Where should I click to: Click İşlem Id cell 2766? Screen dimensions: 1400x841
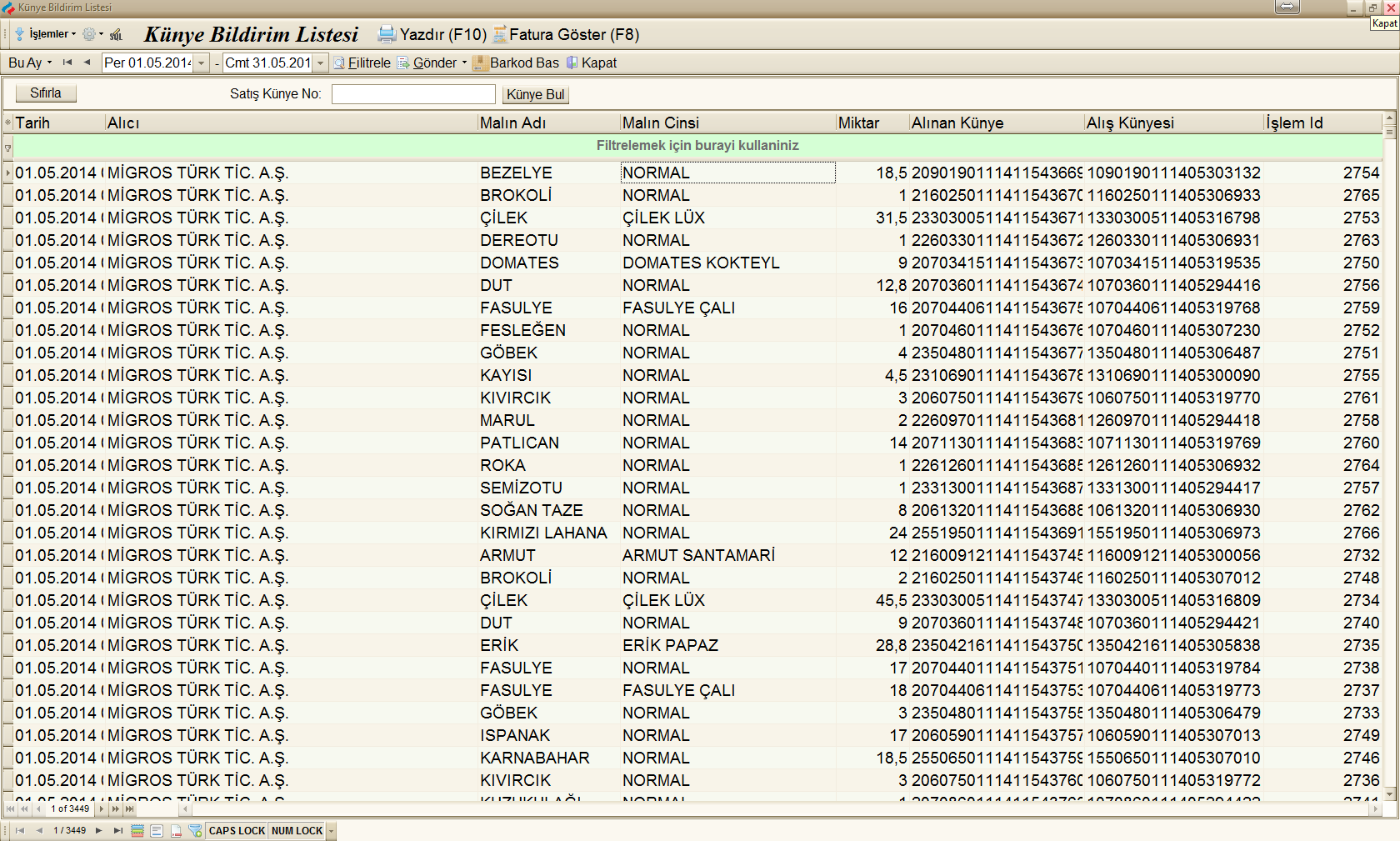[1323, 533]
